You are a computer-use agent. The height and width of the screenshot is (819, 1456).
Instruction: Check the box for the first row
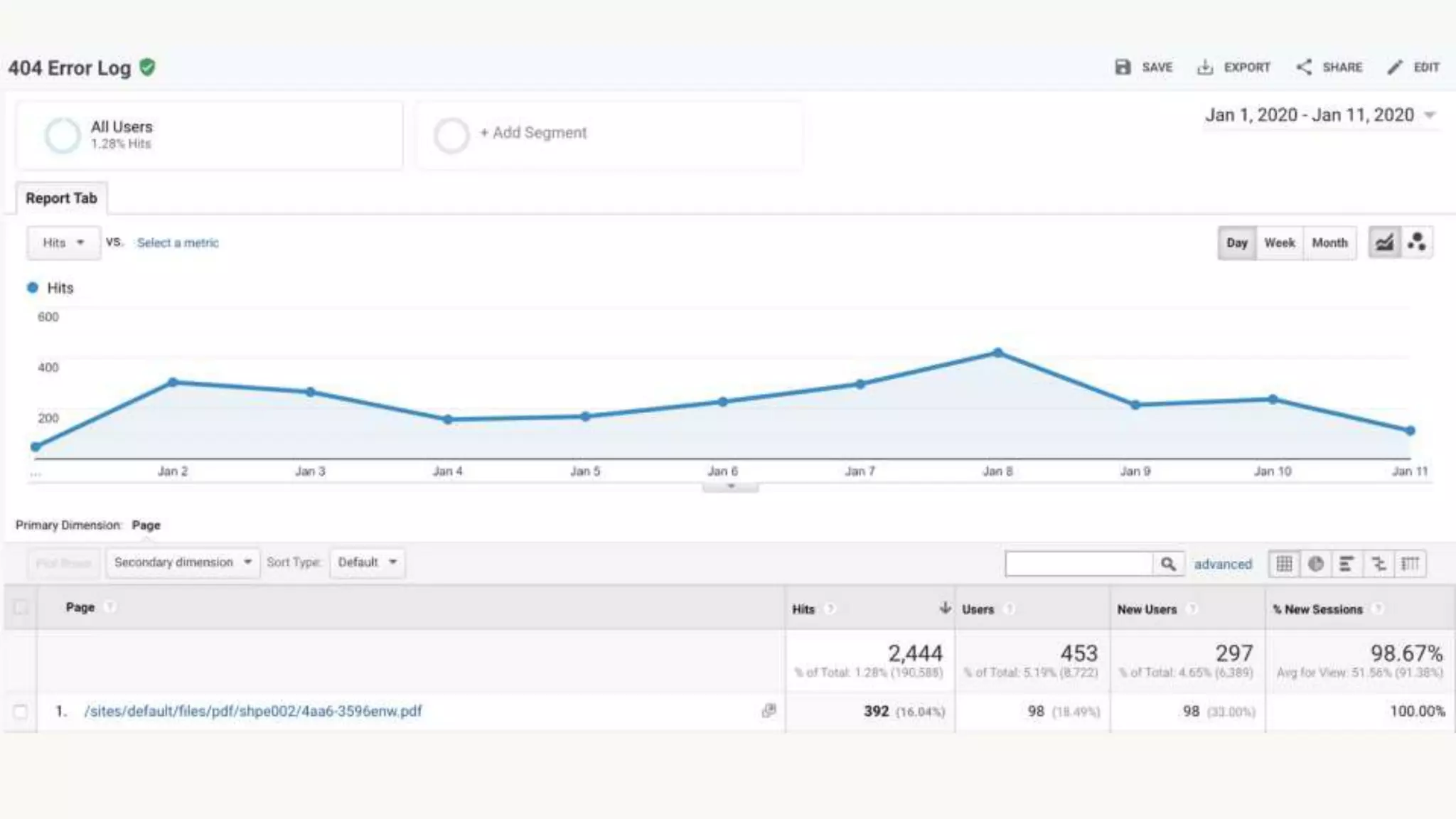tap(21, 711)
